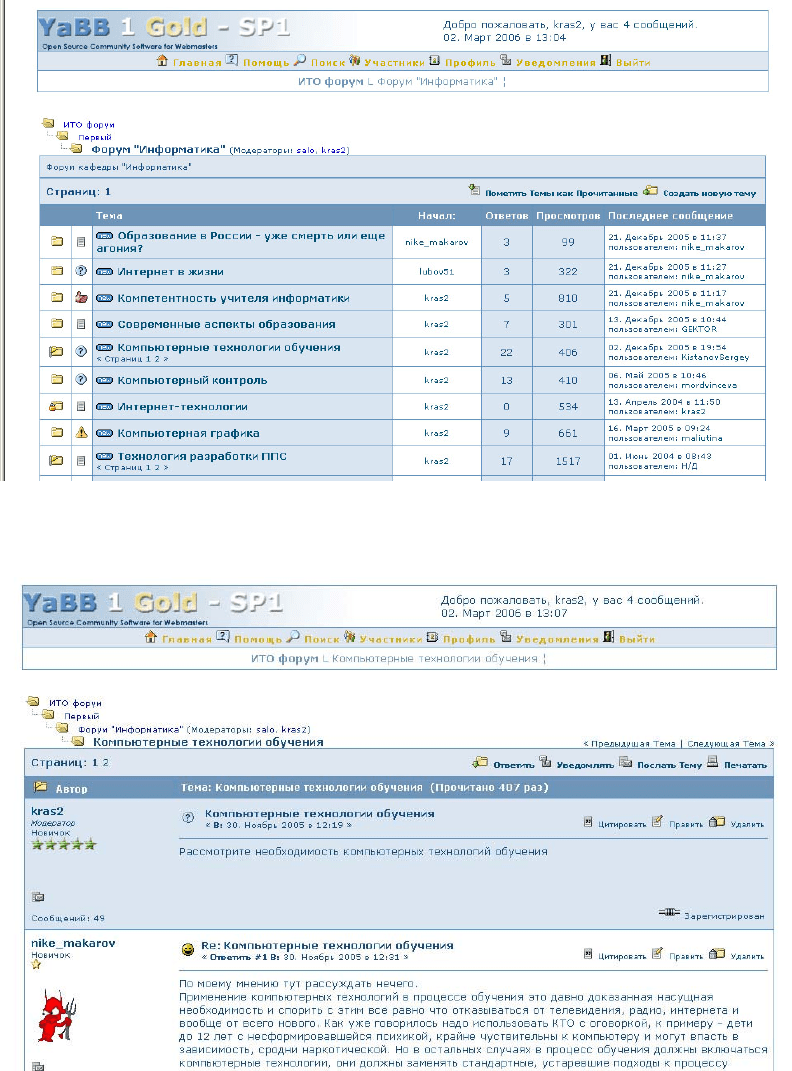Click the smiley icon beside Re: Компьютерные технологии обучения

pos(187,949)
